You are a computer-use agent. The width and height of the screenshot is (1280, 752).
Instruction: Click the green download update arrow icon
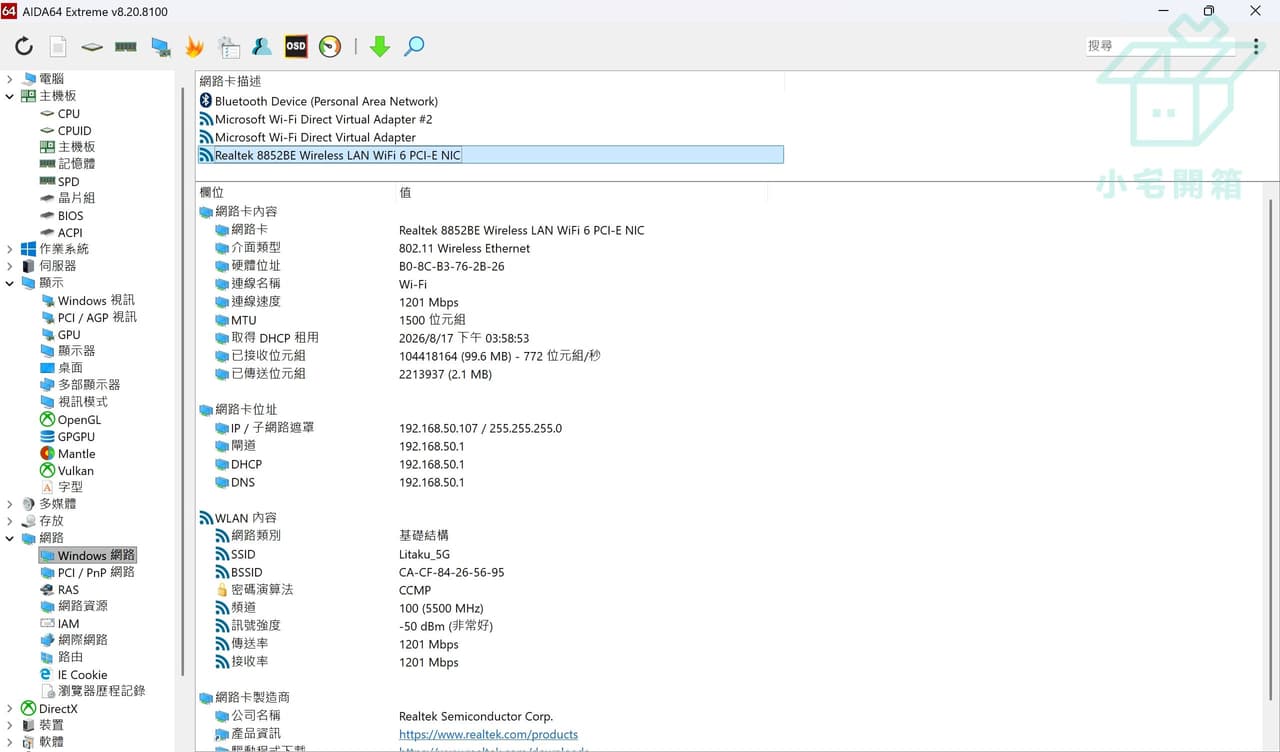click(x=380, y=46)
